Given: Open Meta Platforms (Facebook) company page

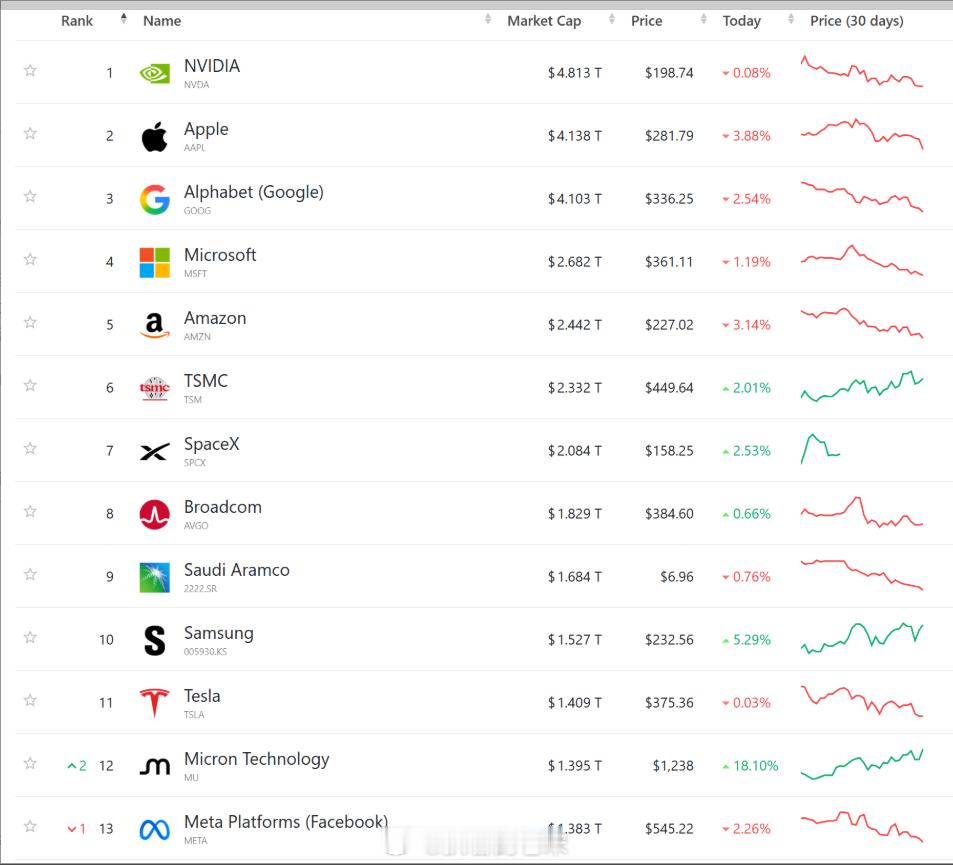Looking at the screenshot, I should coord(286,822).
